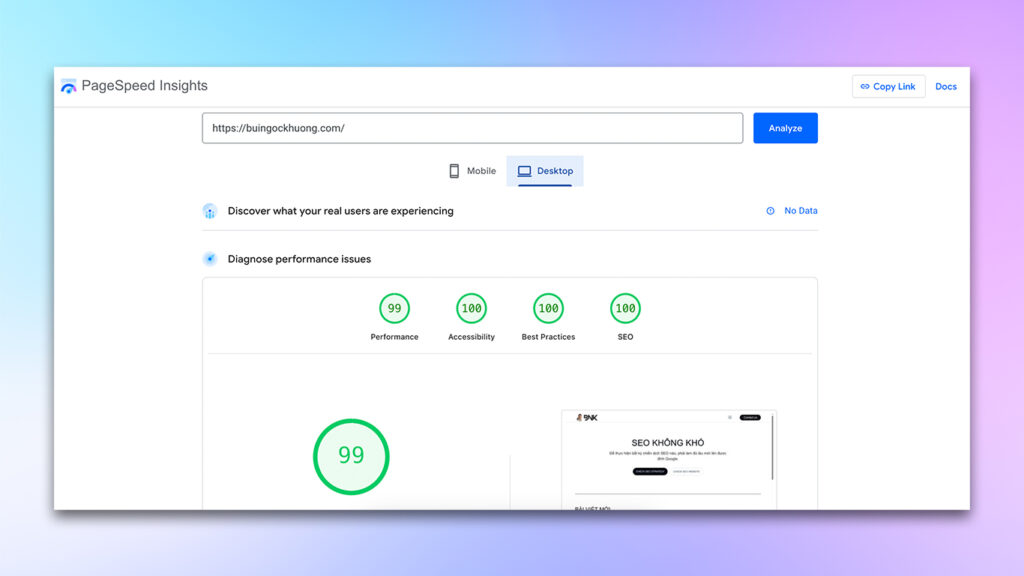Open the SEO KHÔNG KHÓ page screenshot thumbnail
This screenshot has width=1024, height=576.
(669, 460)
